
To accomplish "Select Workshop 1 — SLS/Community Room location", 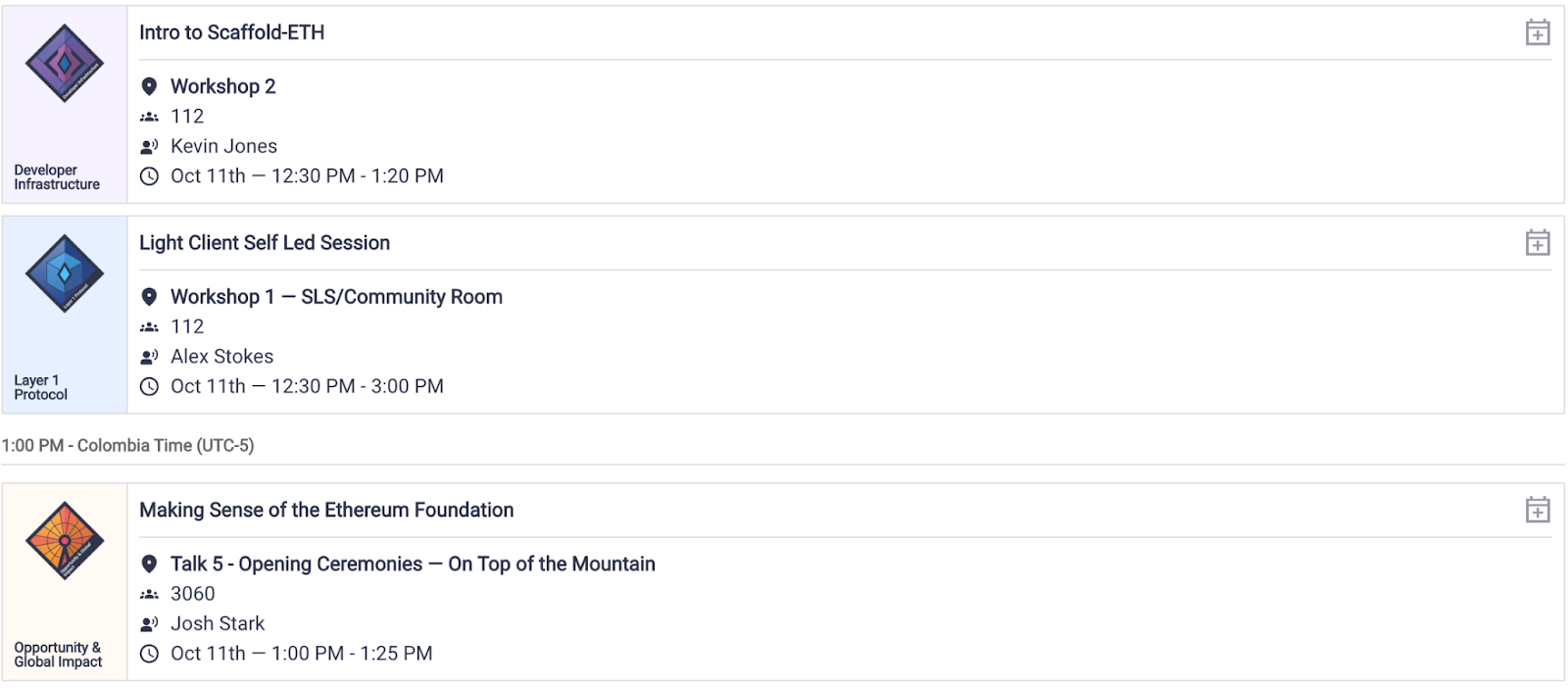I will [336, 297].
